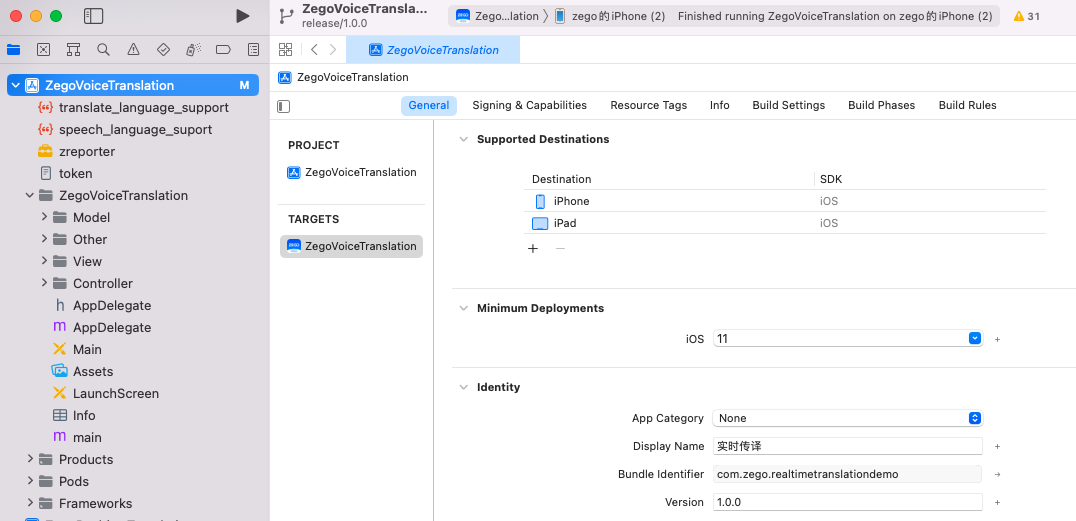Click the Display Name text field
This screenshot has width=1076, height=521.
[x=847, y=446]
